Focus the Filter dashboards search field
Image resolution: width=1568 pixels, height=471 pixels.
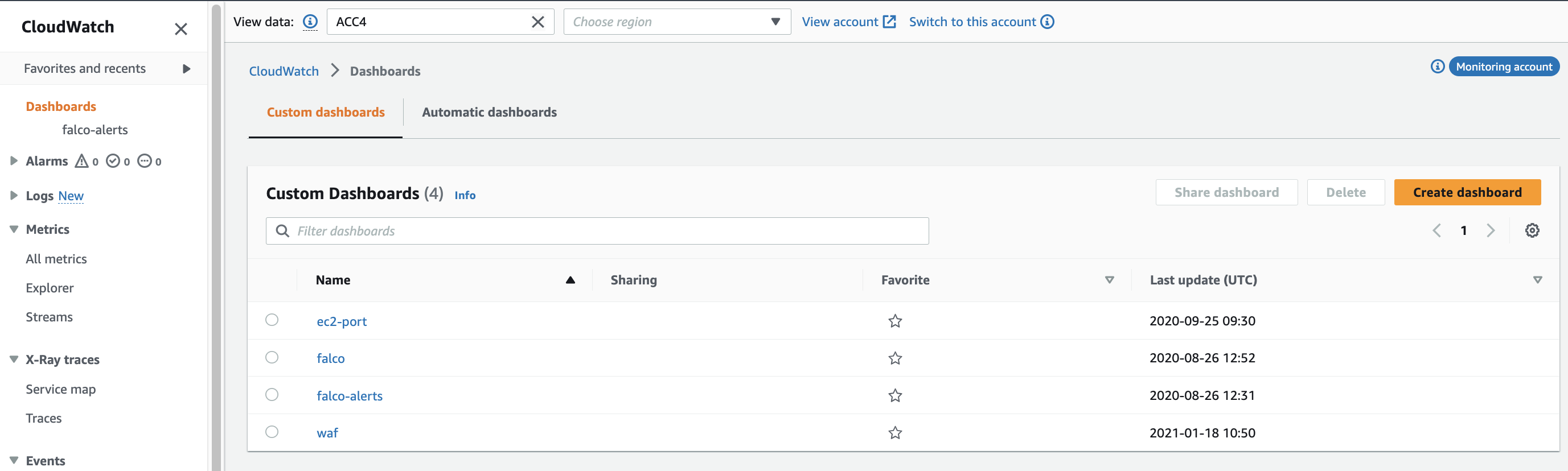tap(597, 230)
